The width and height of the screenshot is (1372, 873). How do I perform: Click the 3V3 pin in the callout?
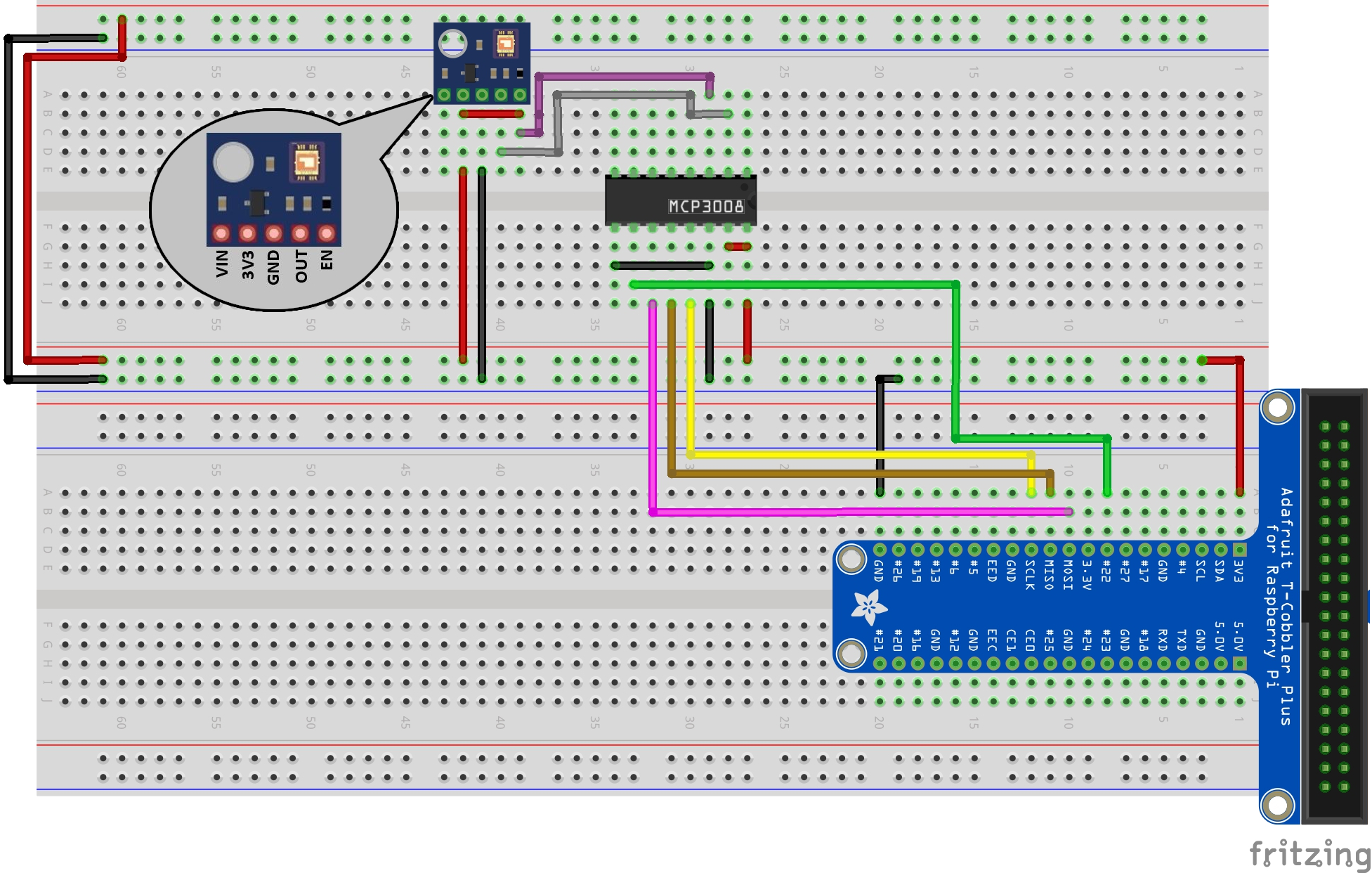click(247, 233)
